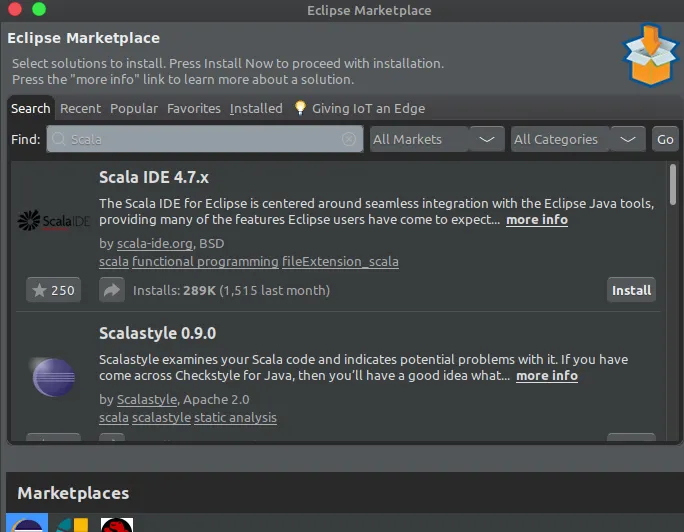Switch to the Recent tab

coord(80,108)
